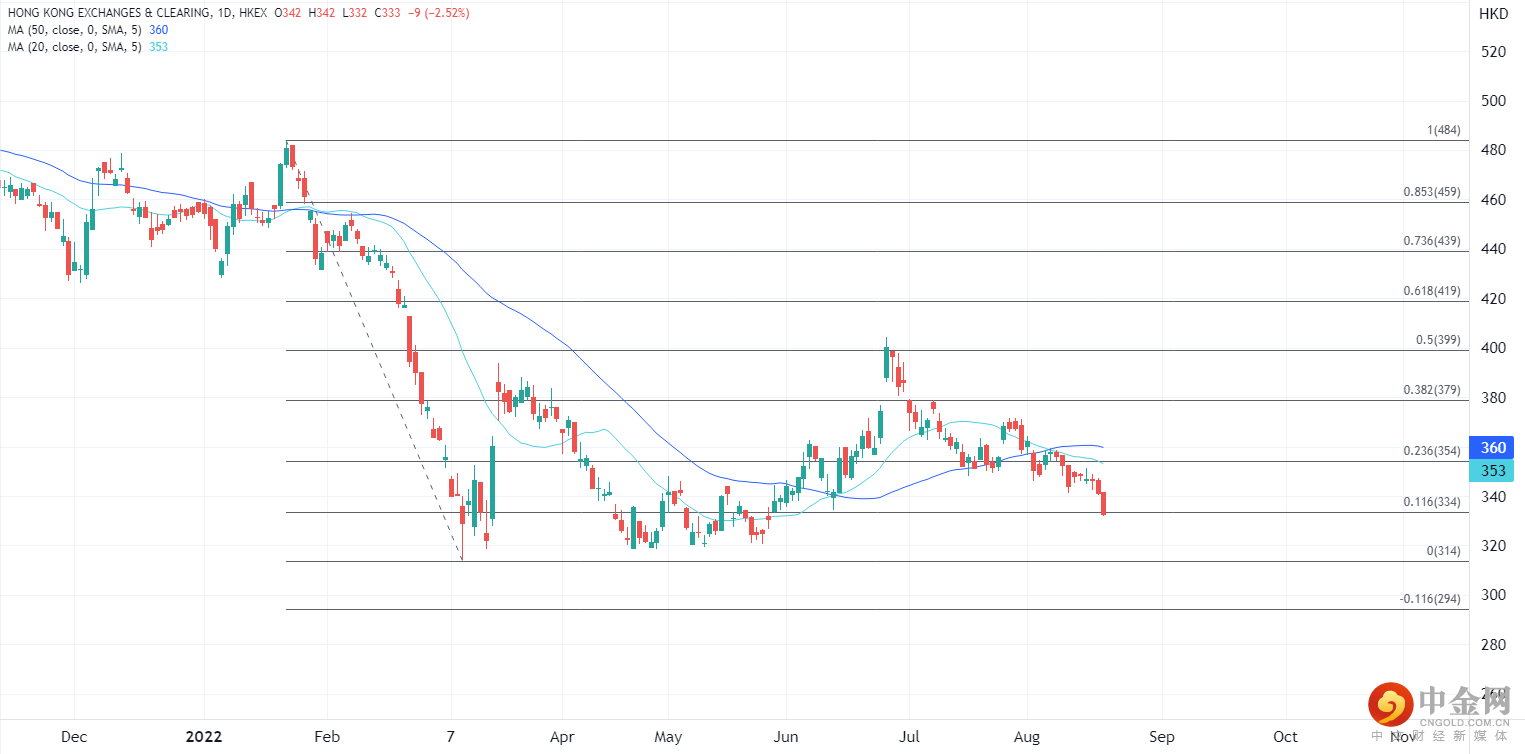Select the 0(314) Fibonacci level label
Image resolution: width=1525 pixels, height=754 pixels.
coord(1444,551)
